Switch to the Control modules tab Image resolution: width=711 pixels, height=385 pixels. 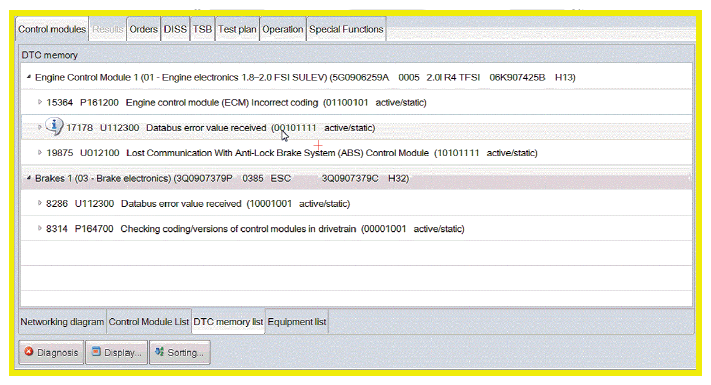[52, 29]
